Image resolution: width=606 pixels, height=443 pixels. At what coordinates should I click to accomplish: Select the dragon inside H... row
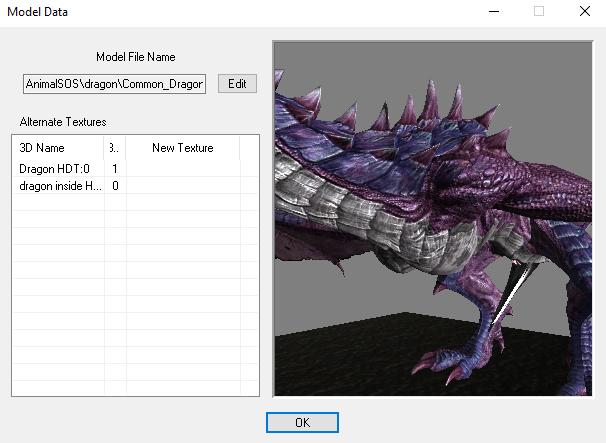(x=135, y=186)
